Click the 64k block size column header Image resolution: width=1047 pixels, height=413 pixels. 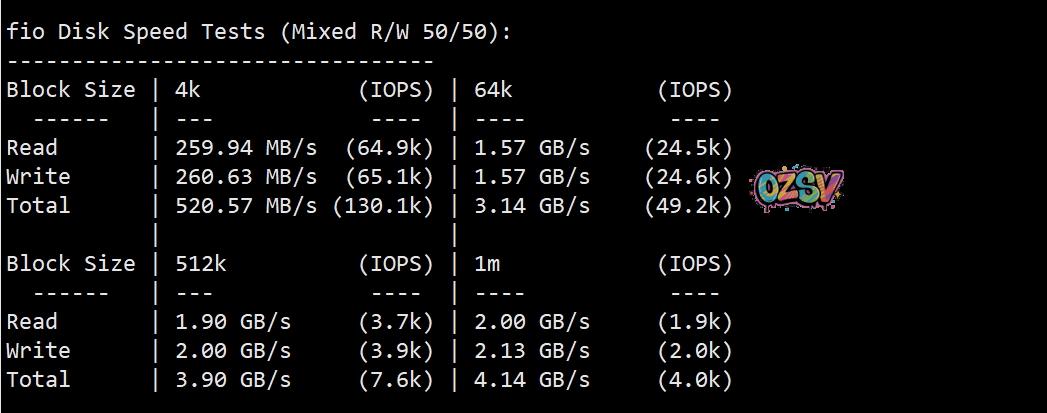coord(494,90)
